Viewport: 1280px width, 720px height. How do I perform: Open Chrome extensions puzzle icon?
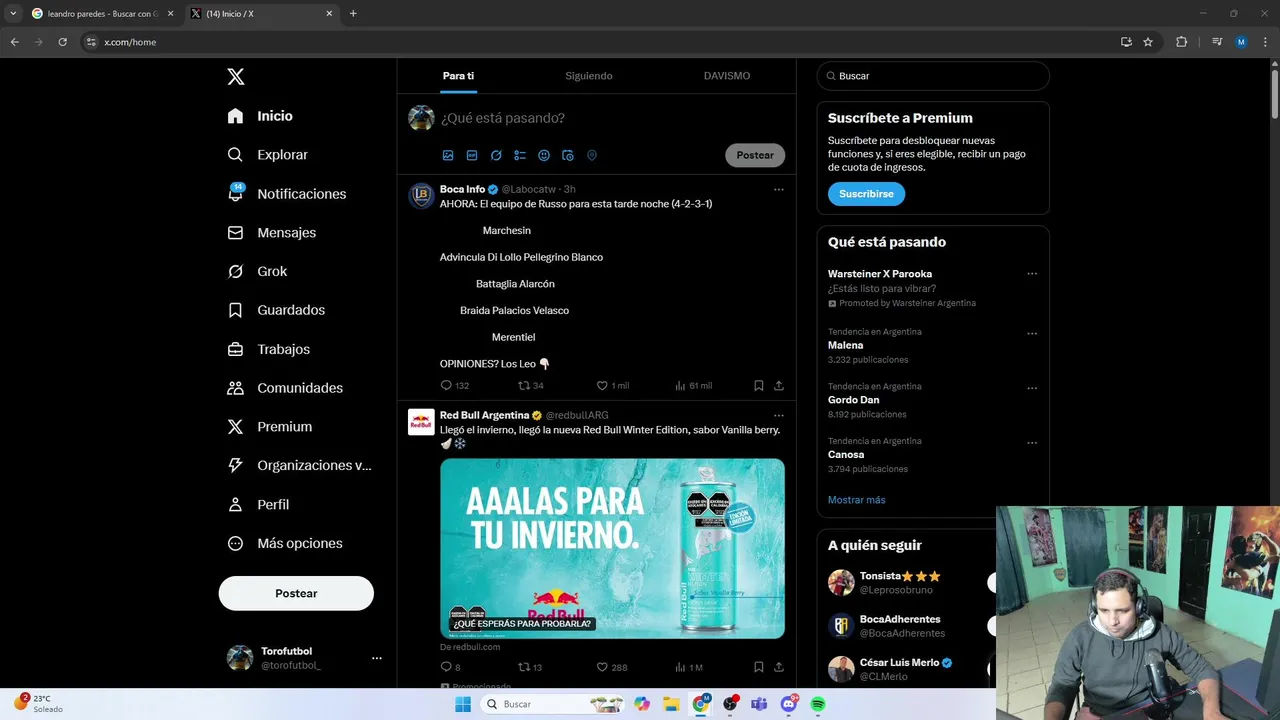(1182, 42)
